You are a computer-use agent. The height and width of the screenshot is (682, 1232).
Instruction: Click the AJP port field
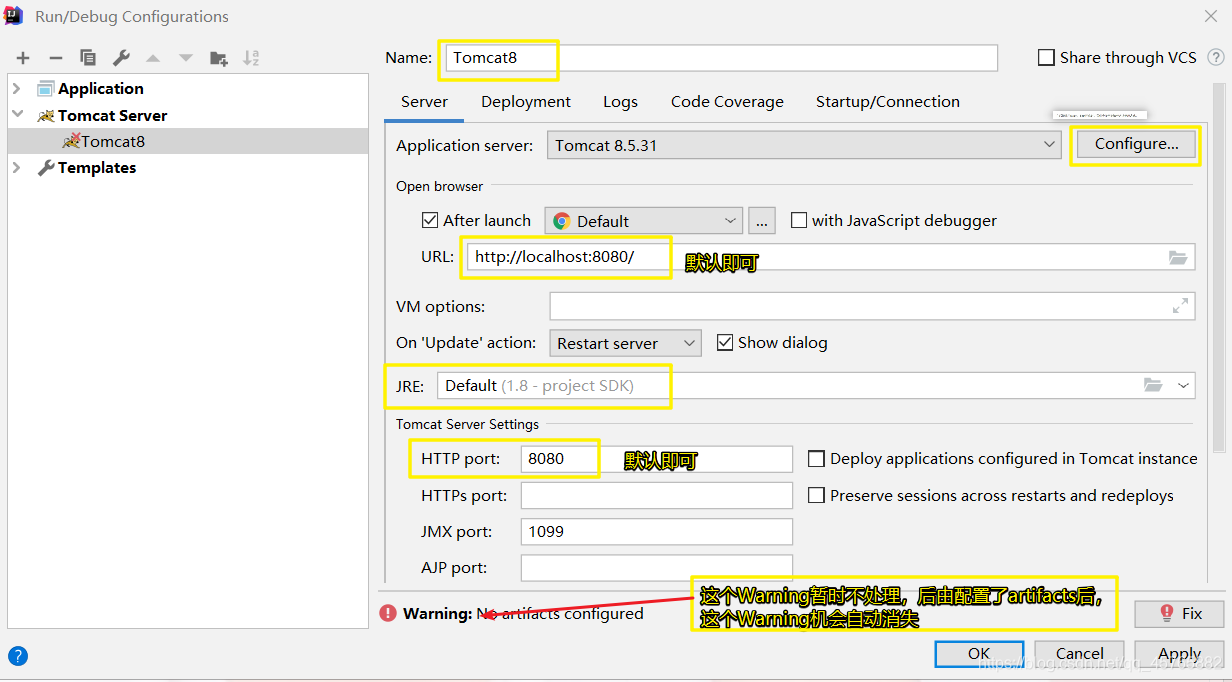(657, 567)
